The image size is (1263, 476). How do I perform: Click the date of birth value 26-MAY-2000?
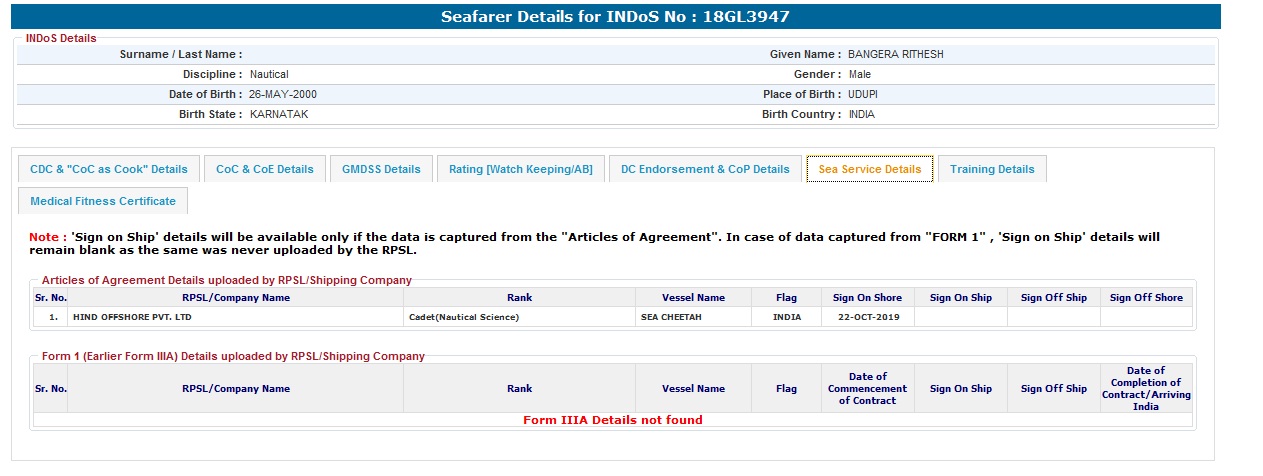(283, 94)
